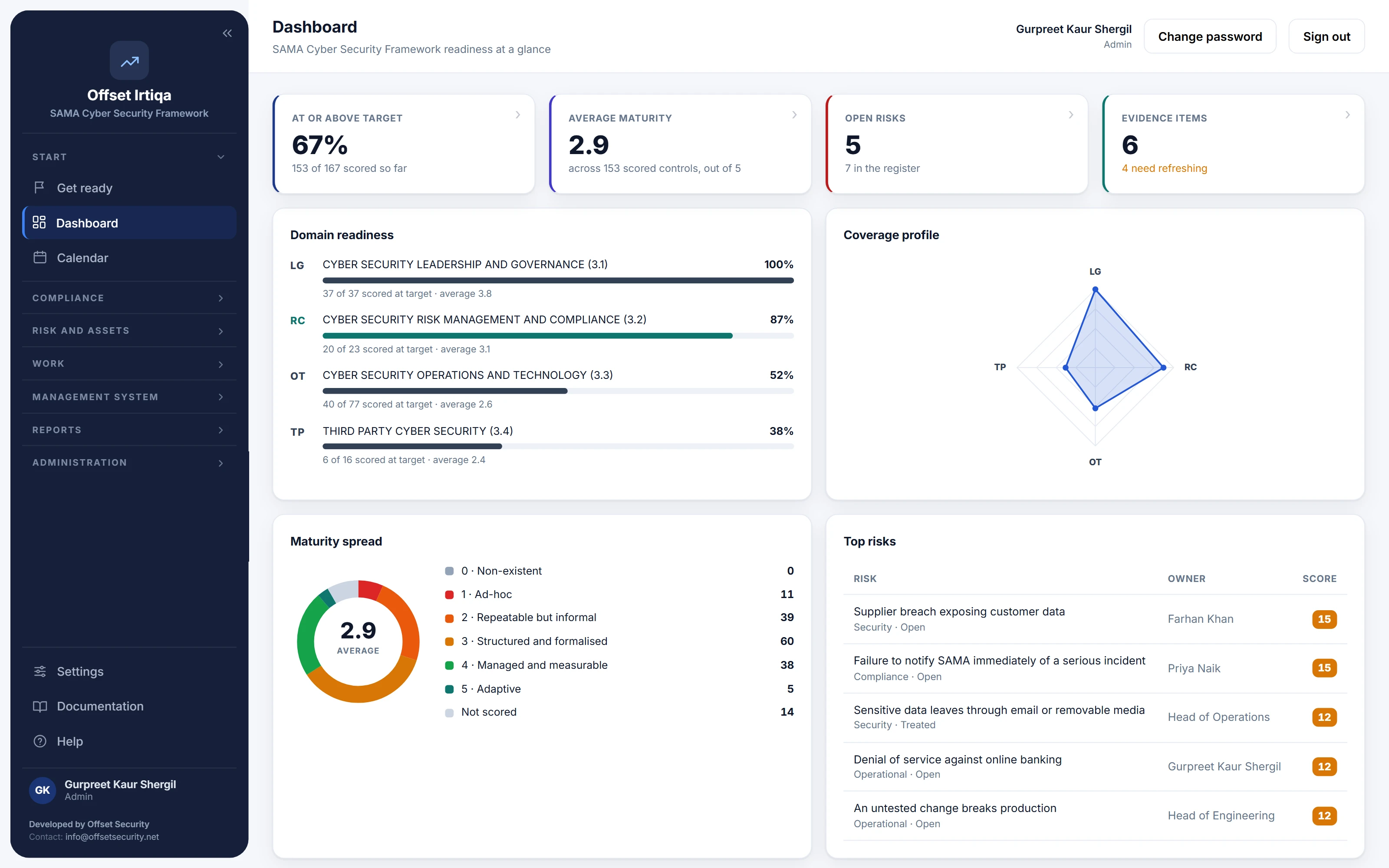Image resolution: width=1389 pixels, height=868 pixels.
Task: Click Sign out button
Action: pyautogui.click(x=1326, y=36)
